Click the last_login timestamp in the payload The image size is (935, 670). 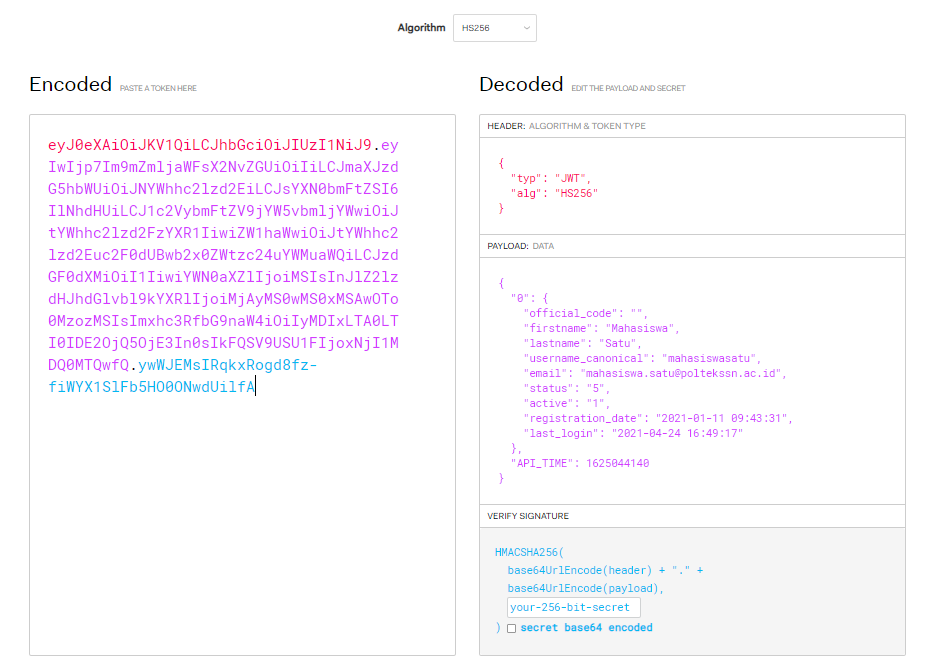(679, 433)
